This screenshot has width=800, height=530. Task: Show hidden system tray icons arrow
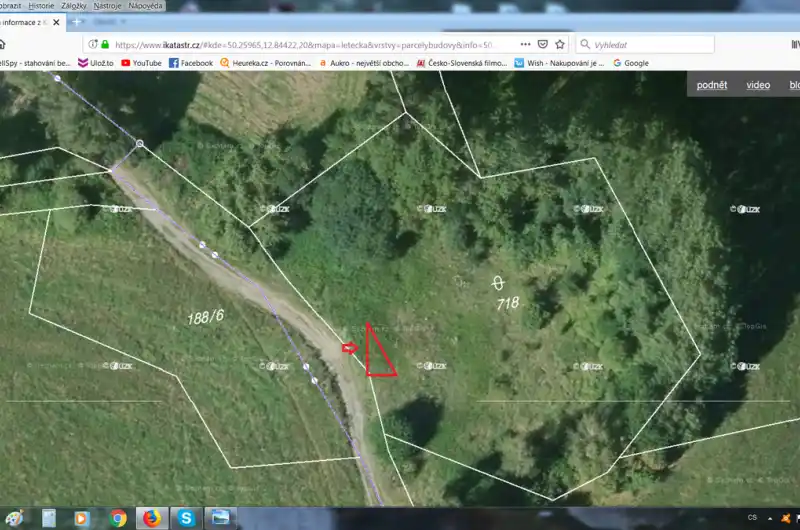(770, 519)
